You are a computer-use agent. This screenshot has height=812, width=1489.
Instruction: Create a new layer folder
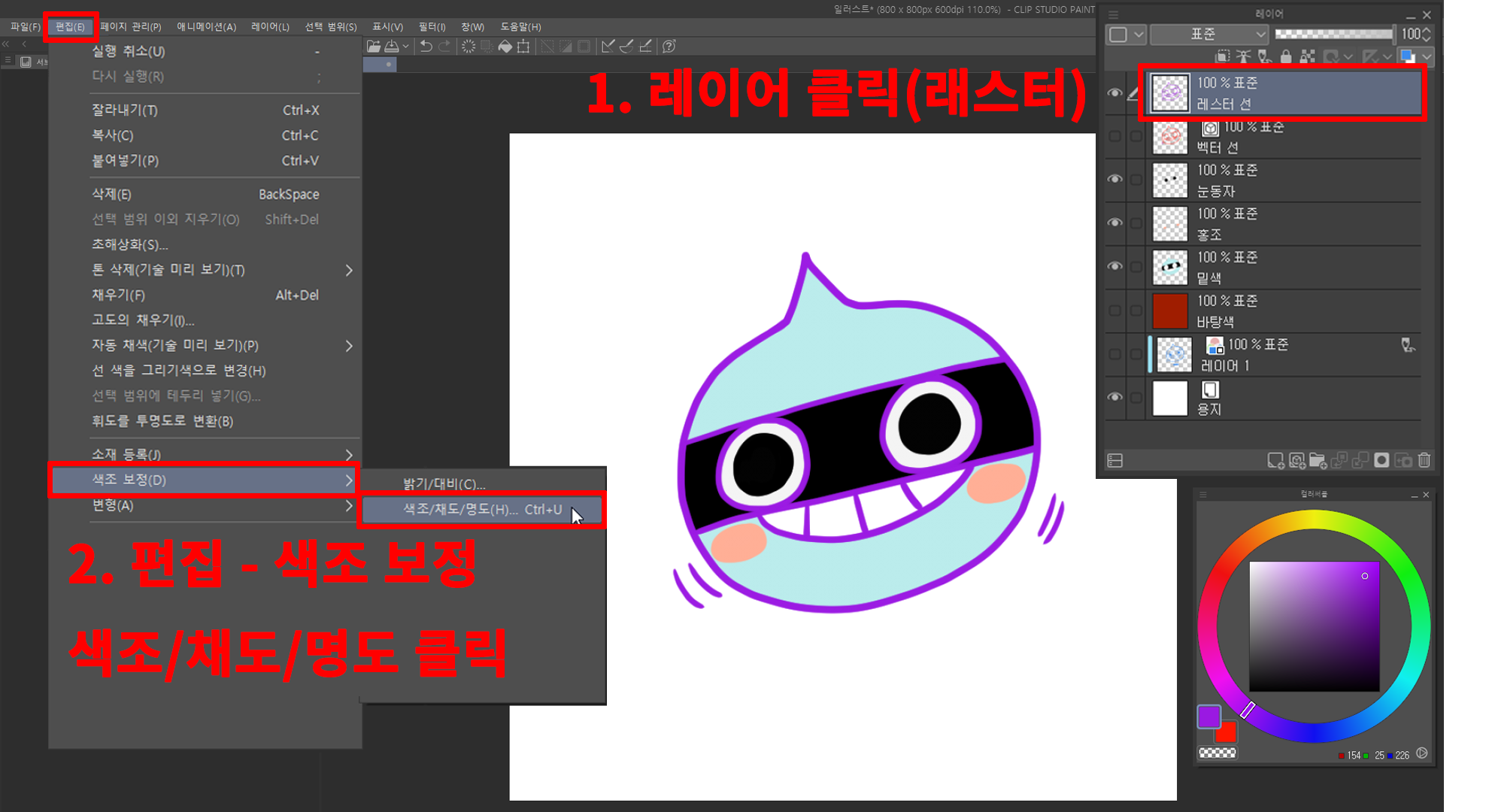coord(1318,460)
